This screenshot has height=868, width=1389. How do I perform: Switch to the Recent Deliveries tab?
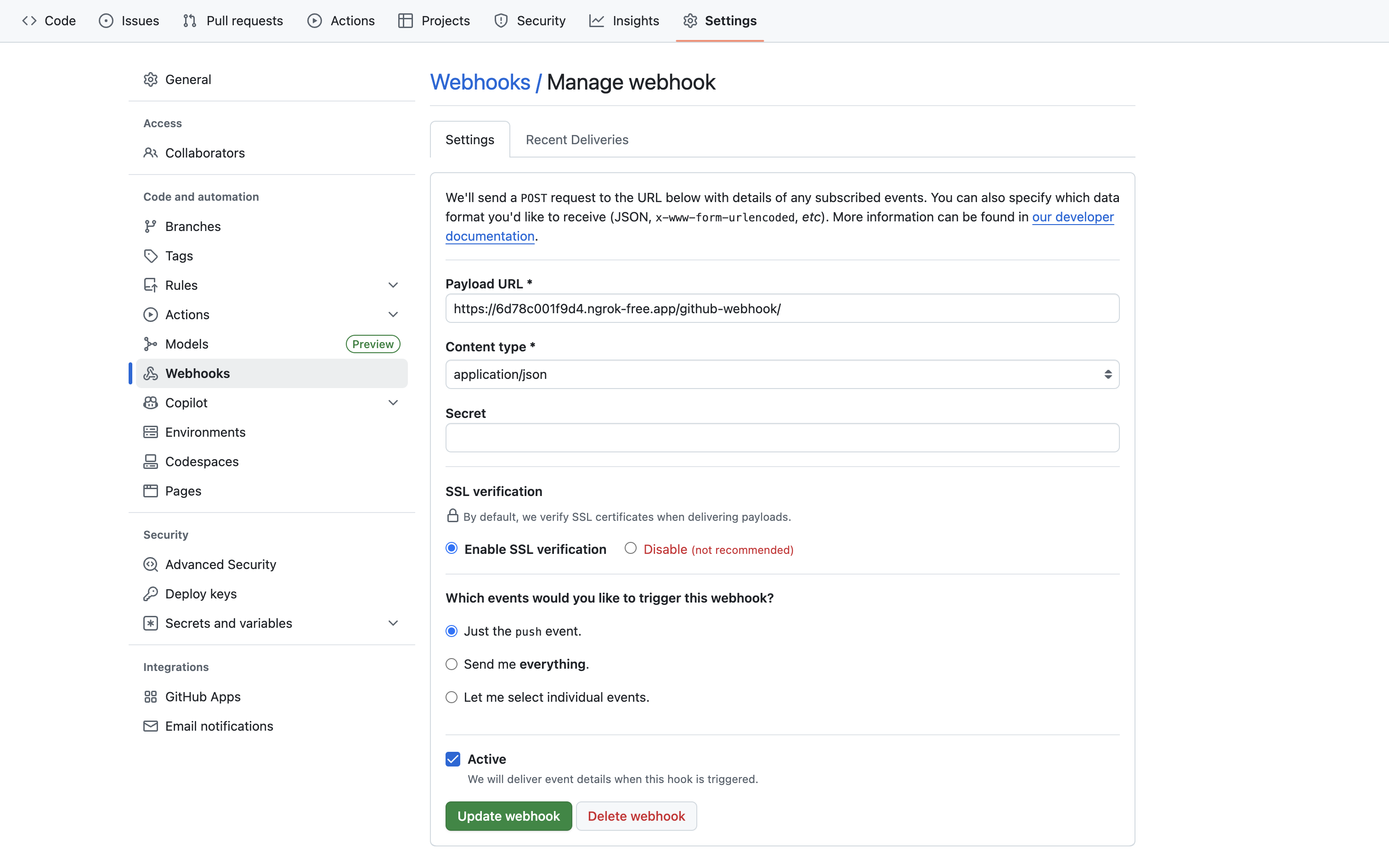coord(577,140)
